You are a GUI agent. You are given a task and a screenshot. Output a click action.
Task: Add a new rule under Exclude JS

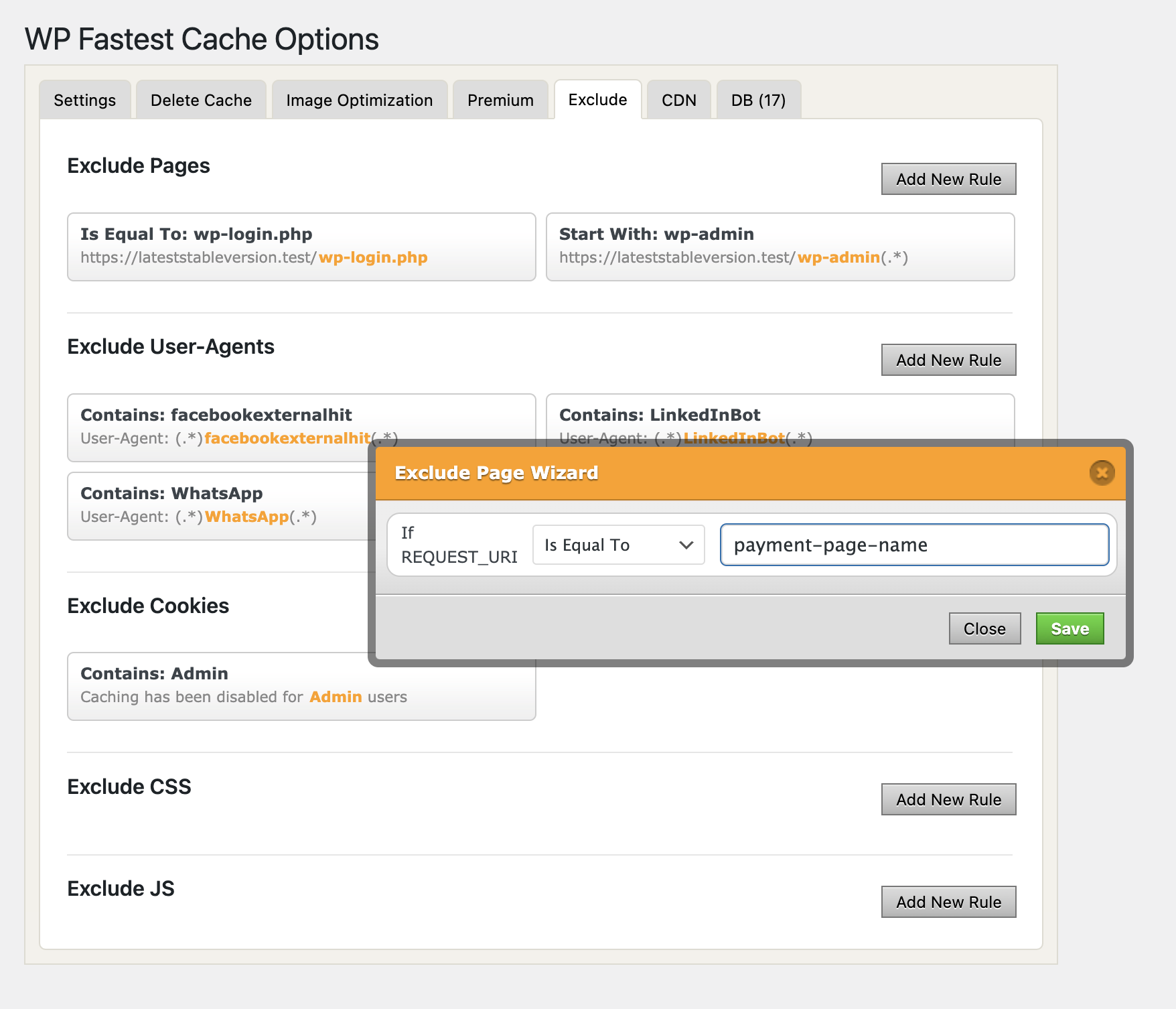coord(948,901)
